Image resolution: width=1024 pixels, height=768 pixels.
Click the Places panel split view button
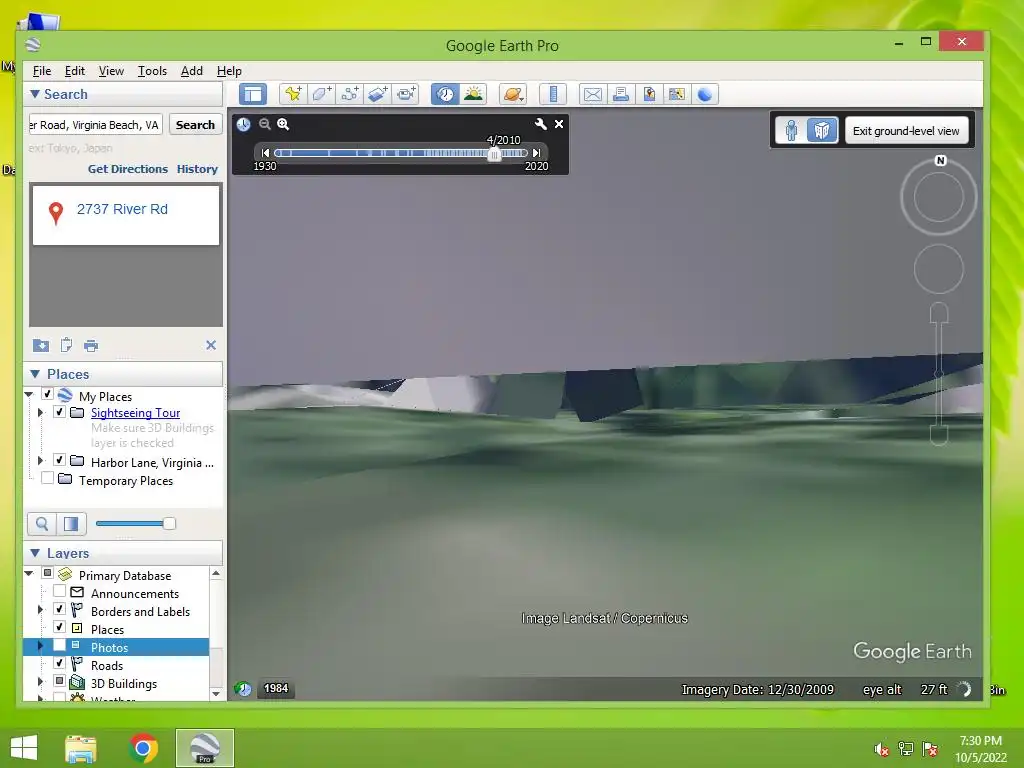[x=71, y=524]
